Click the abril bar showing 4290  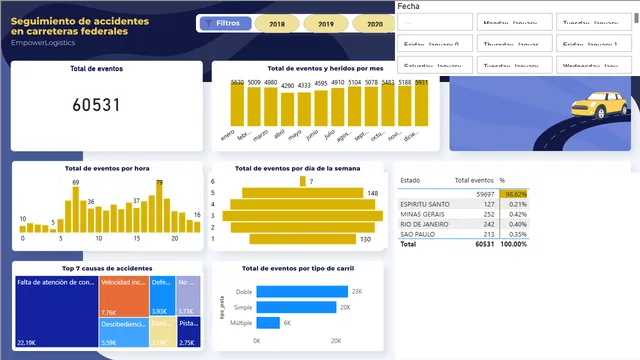[287, 109]
